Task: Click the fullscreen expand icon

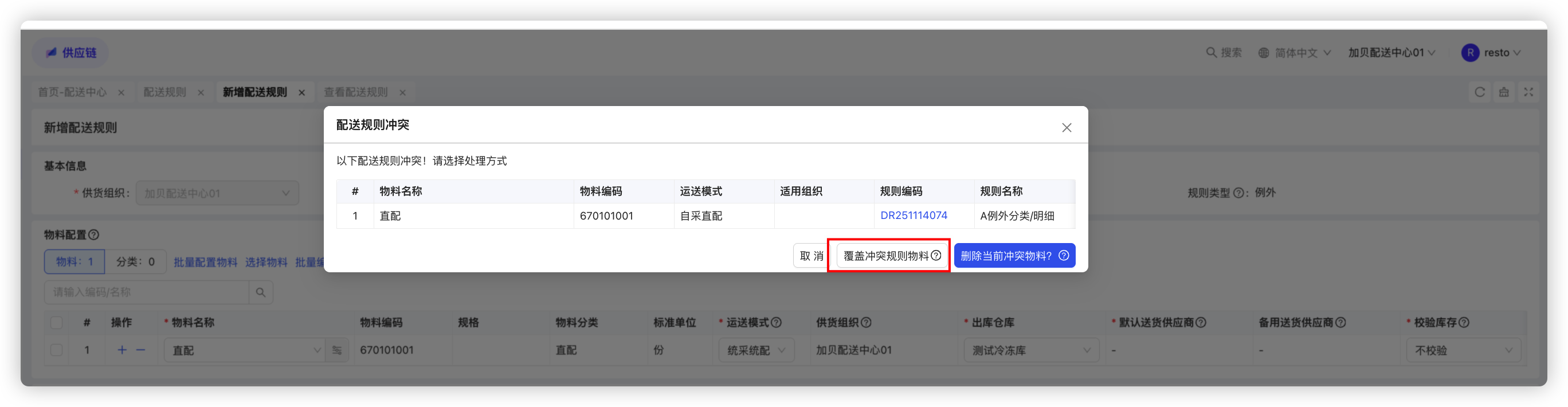Action: (x=1528, y=92)
